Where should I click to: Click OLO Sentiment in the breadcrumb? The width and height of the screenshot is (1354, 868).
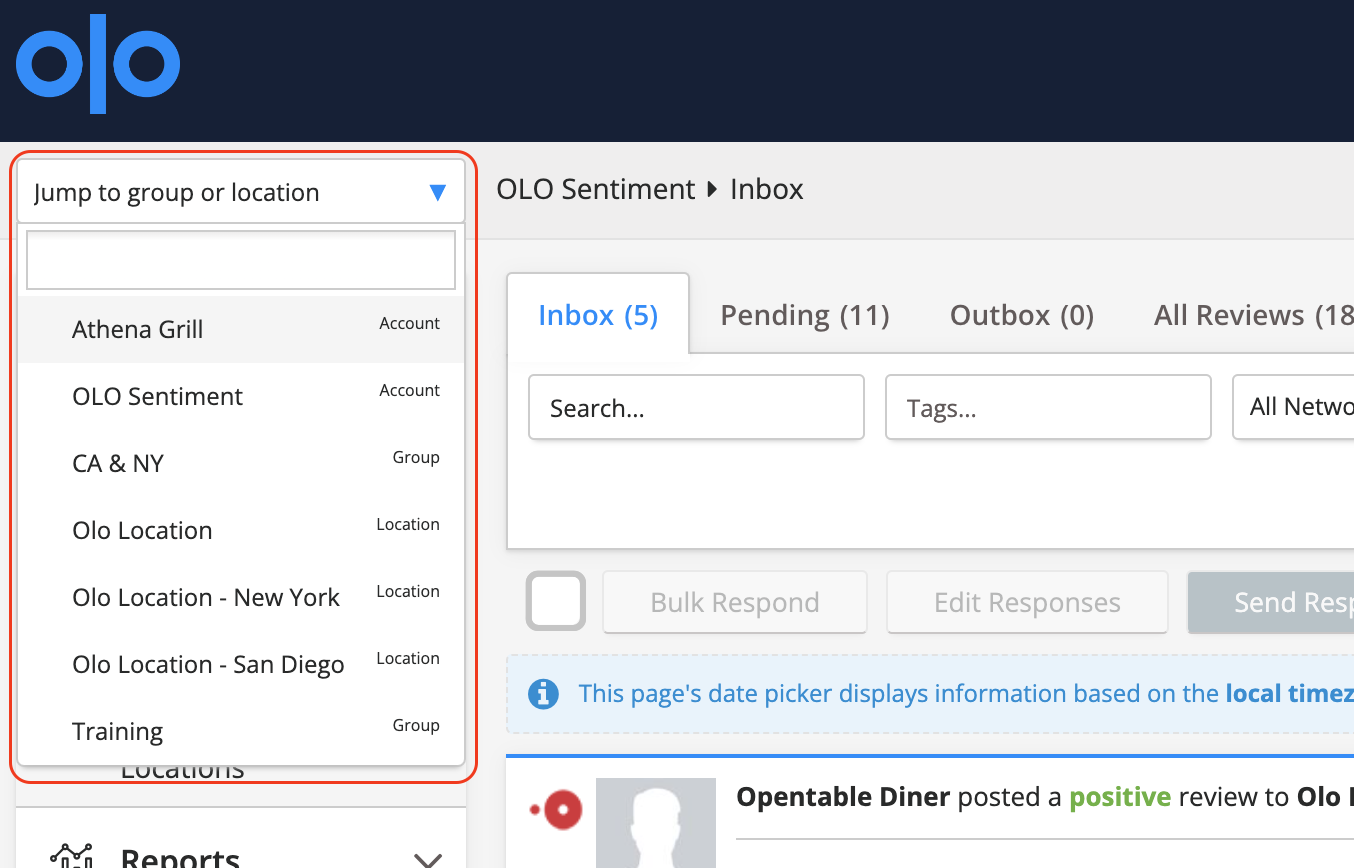tap(595, 189)
